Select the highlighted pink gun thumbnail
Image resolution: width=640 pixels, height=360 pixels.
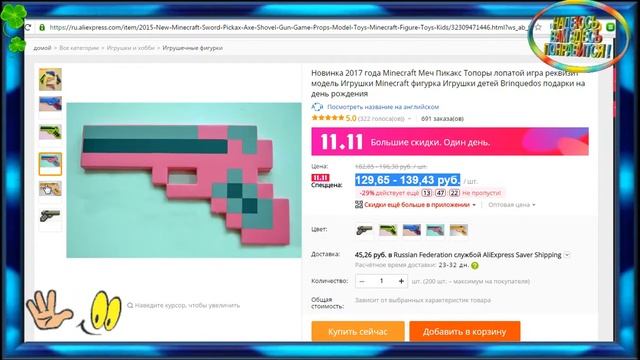click(50, 164)
